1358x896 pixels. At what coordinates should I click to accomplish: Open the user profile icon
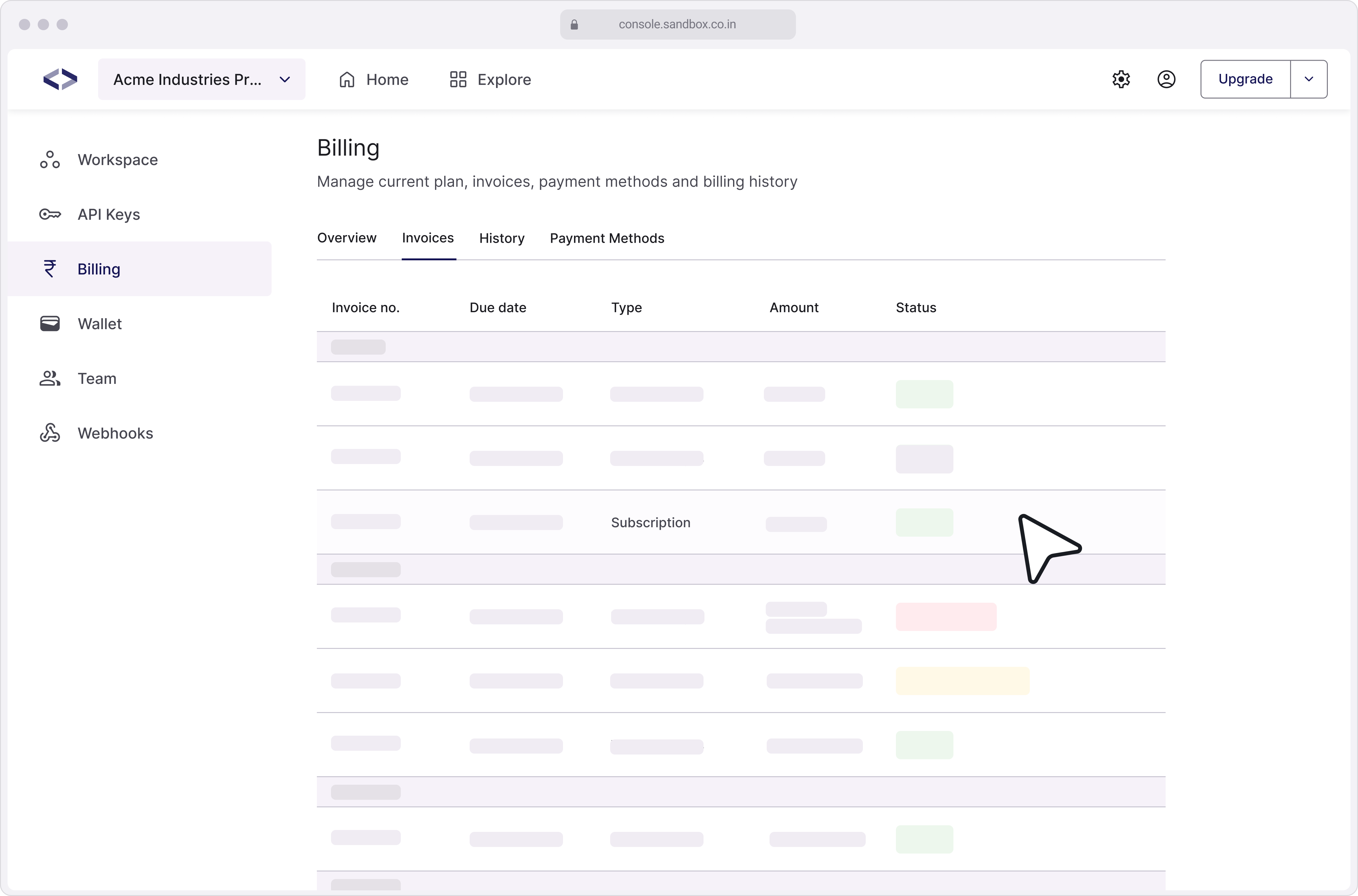pos(1166,80)
